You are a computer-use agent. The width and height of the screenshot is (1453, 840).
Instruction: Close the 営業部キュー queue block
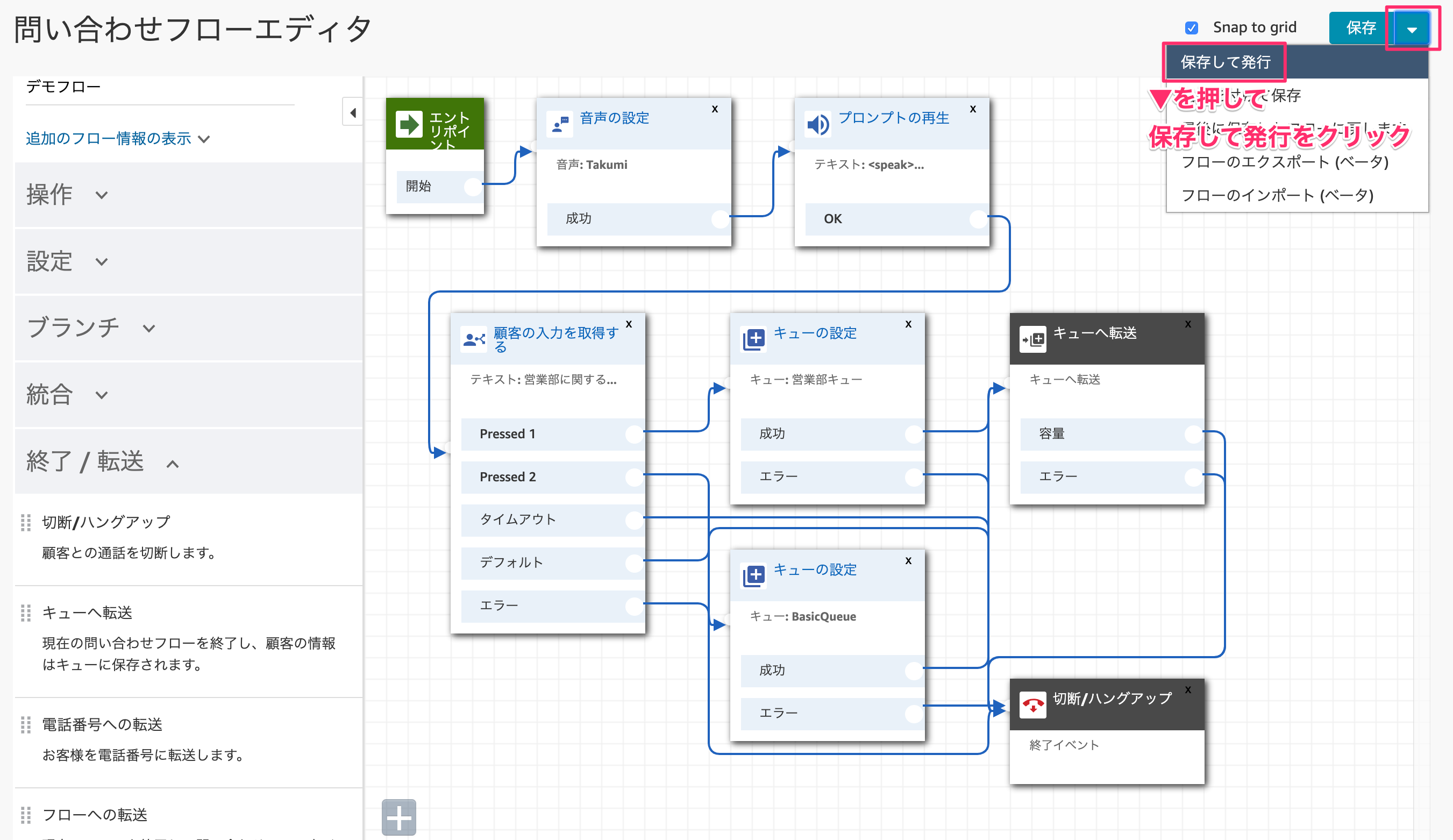tap(909, 324)
